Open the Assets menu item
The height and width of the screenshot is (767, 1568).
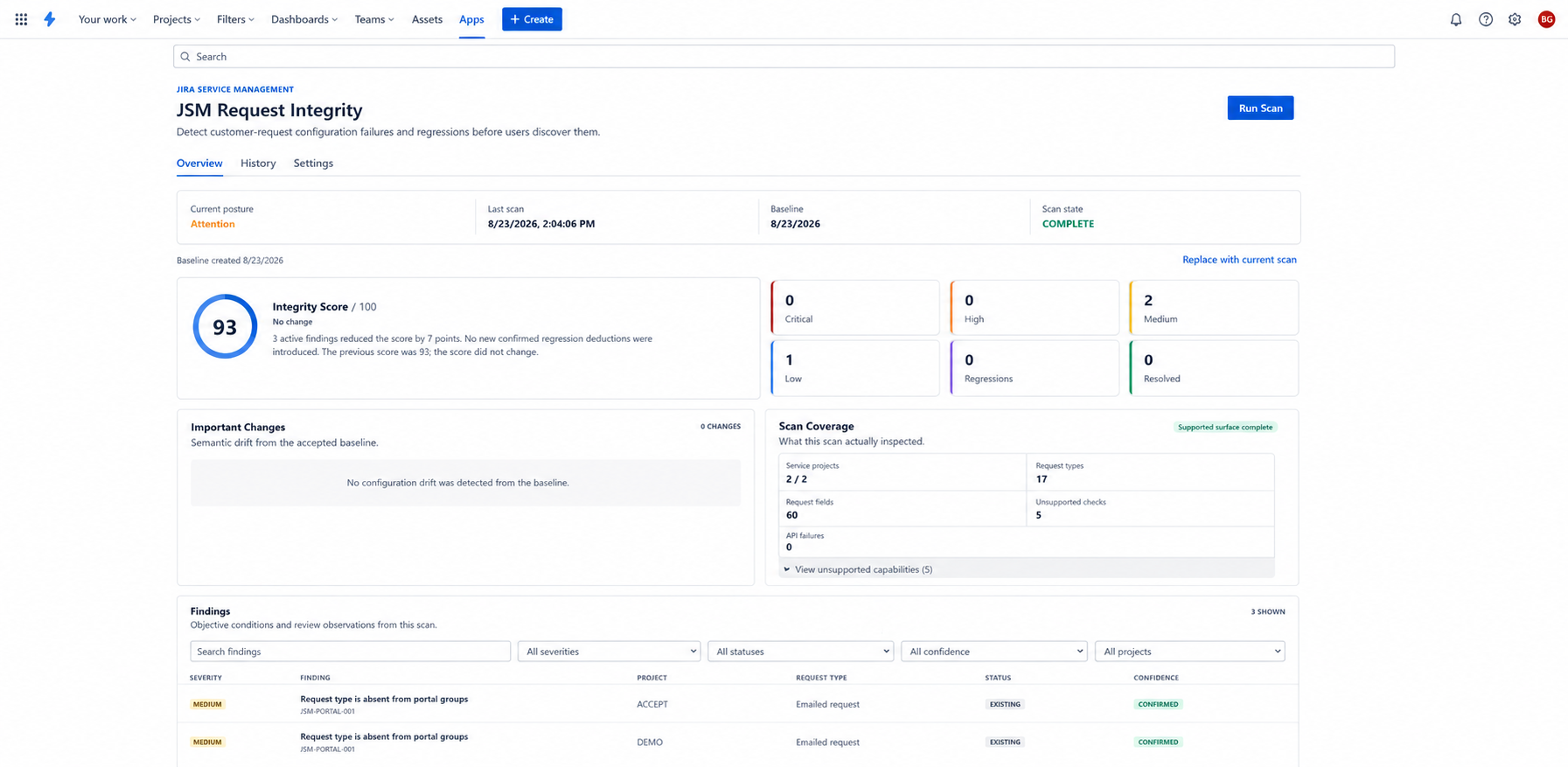pyautogui.click(x=427, y=19)
